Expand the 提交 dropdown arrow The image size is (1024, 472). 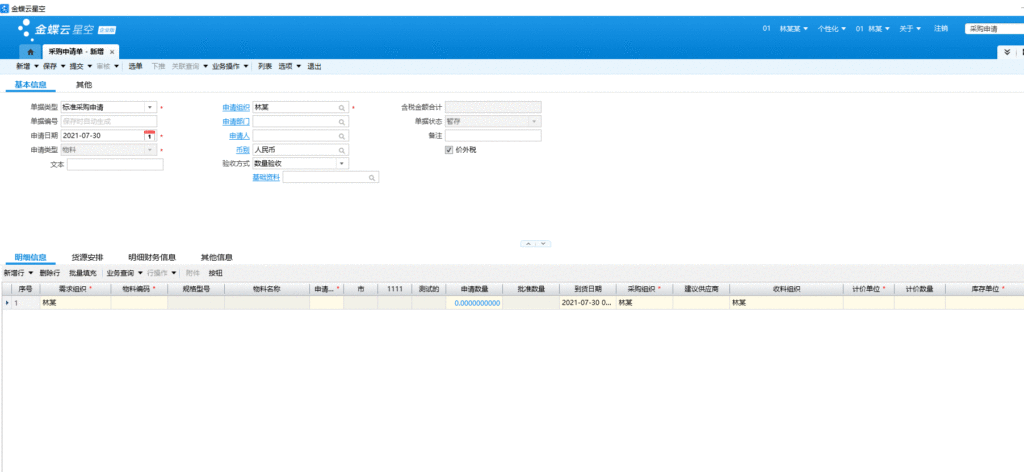pos(89,67)
